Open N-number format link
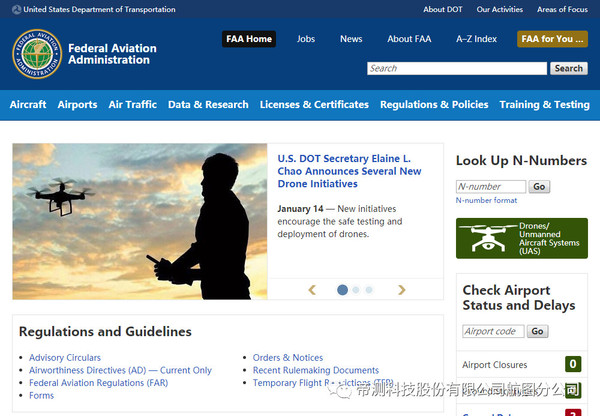This screenshot has width=600, height=416. tap(486, 200)
